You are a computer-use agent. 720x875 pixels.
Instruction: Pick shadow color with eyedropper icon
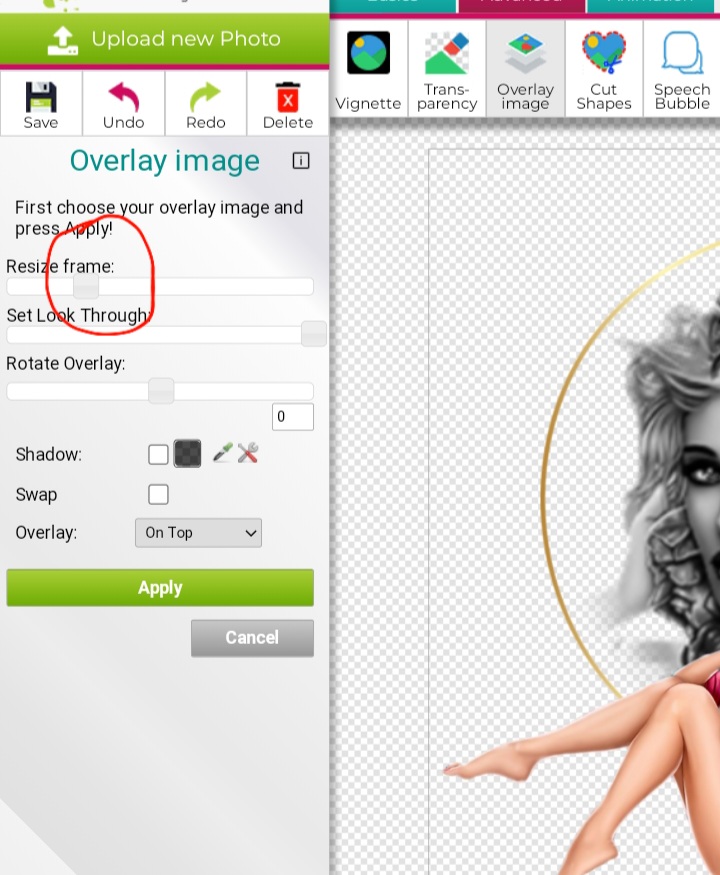pos(223,454)
